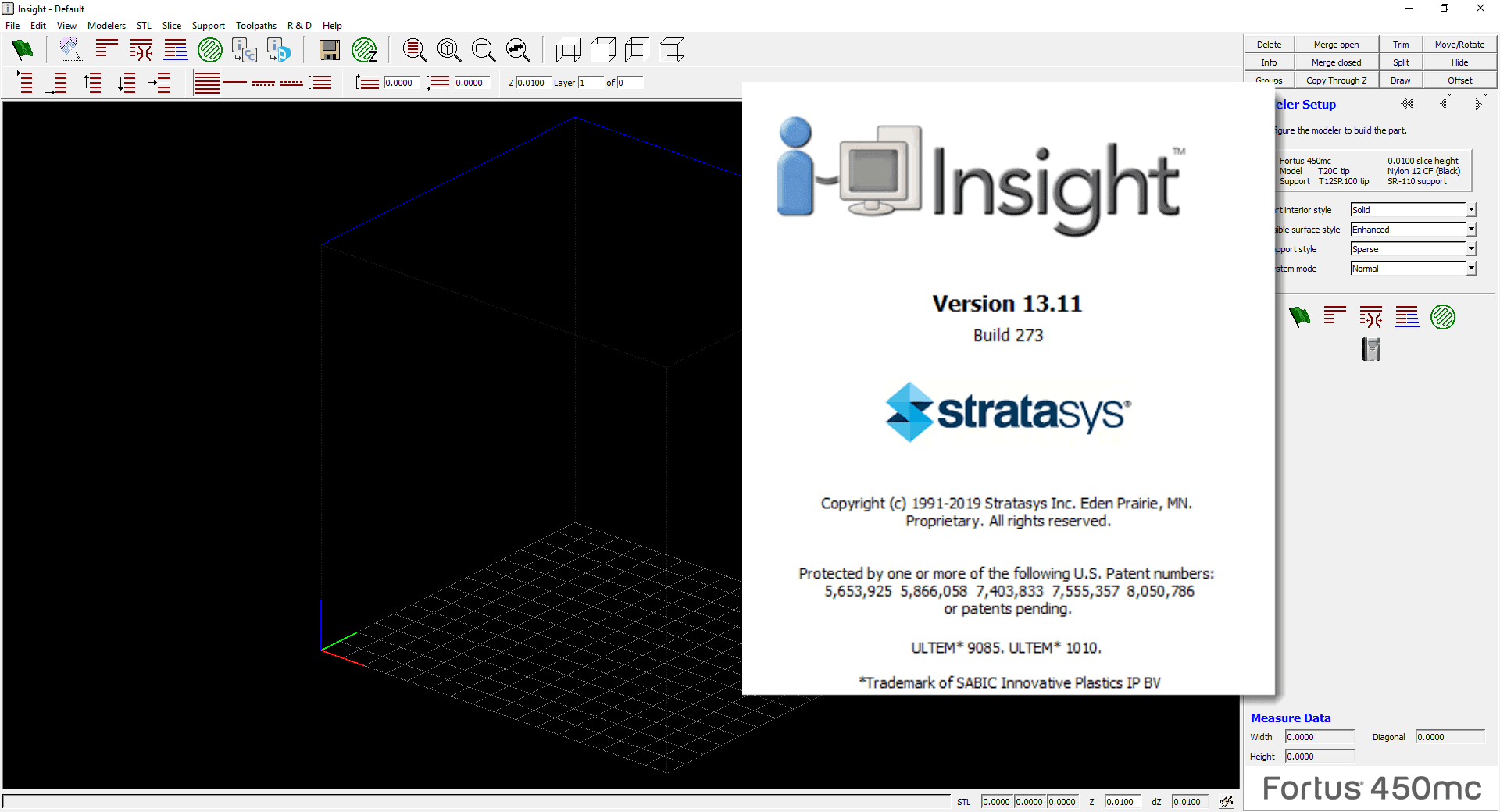Click the Move/Rotate button
This screenshot has width=1500, height=812.
point(1459,45)
